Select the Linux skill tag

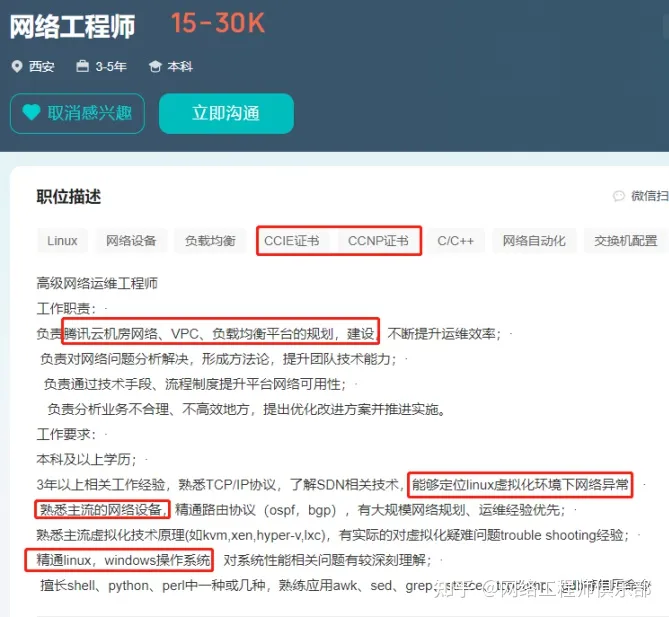62,241
